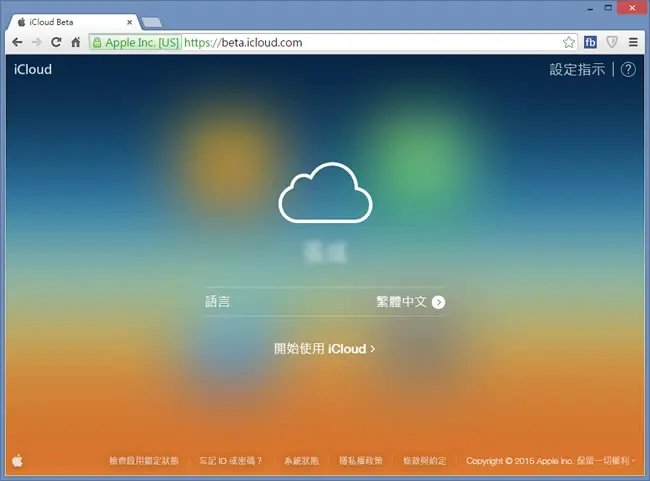
Task: Reload the iCloud Beta page
Action: click(x=56, y=42)
